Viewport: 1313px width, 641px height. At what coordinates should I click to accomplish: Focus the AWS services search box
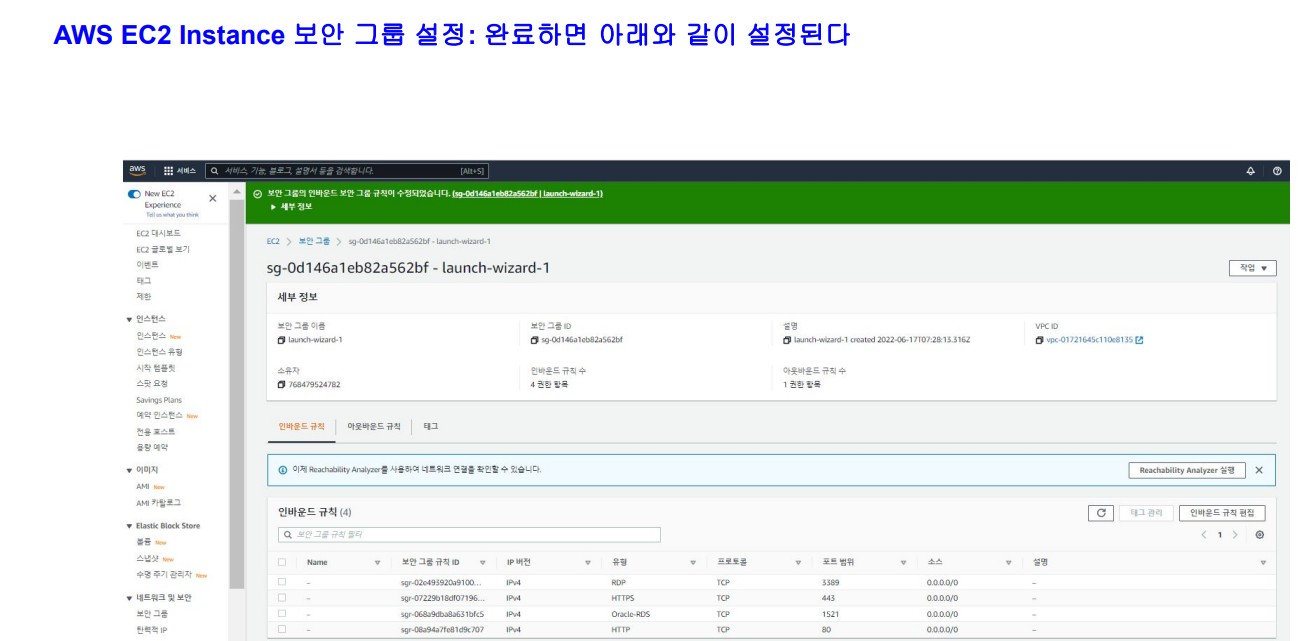pyautogui.click(x=347, y=171)
